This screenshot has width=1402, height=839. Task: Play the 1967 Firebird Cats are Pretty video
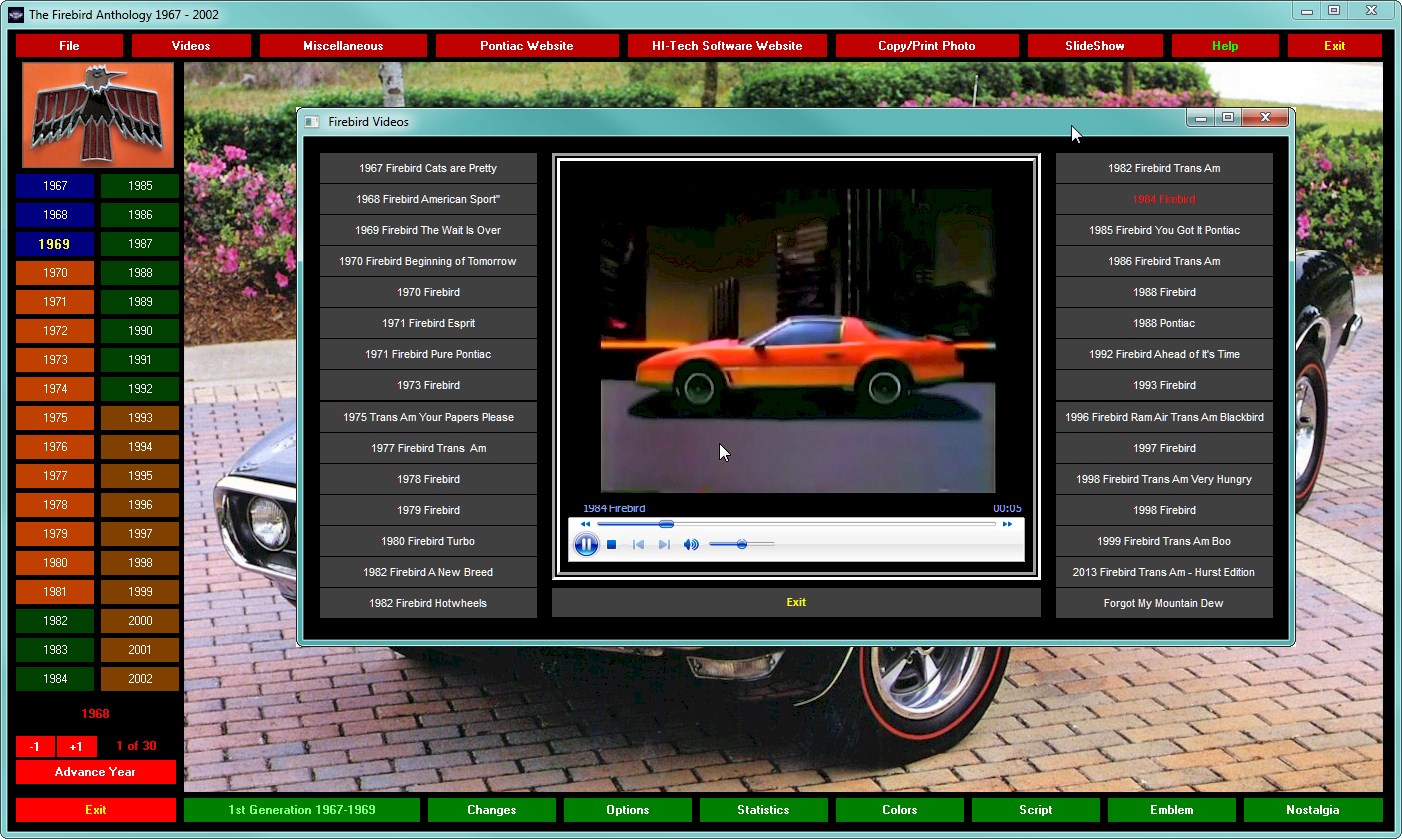(428, 168)
